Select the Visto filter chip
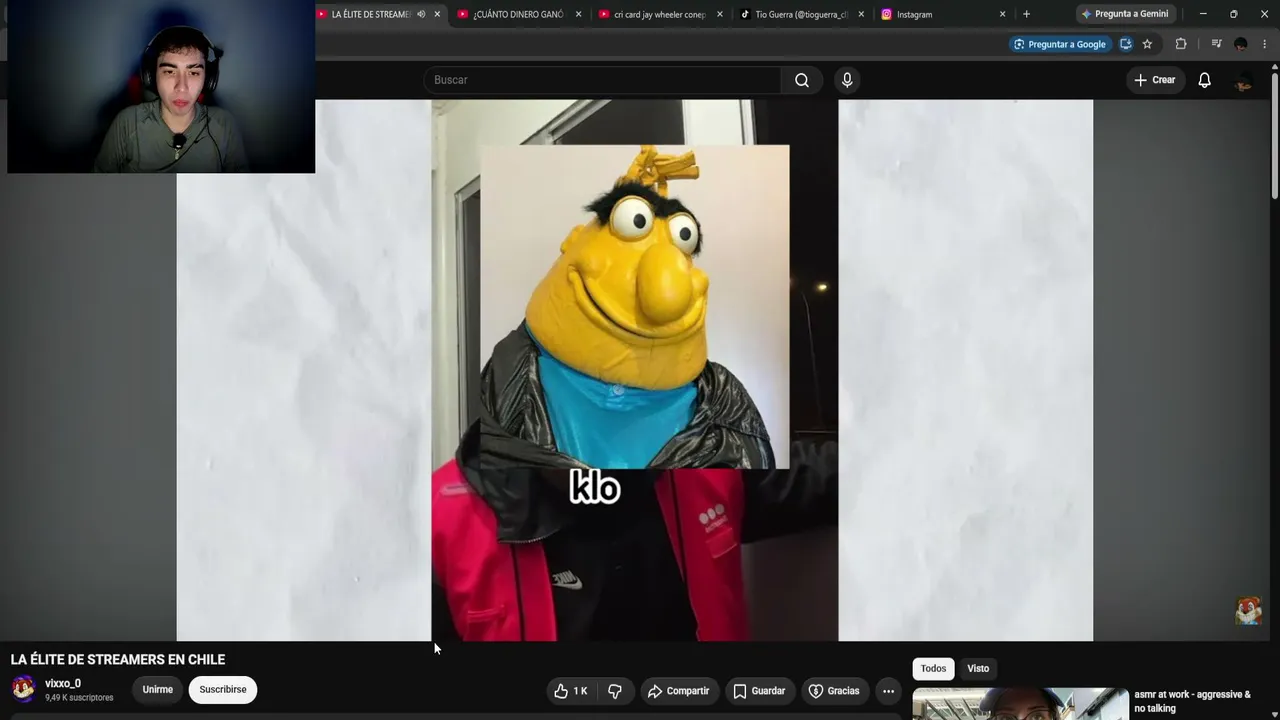 (978, 669)
